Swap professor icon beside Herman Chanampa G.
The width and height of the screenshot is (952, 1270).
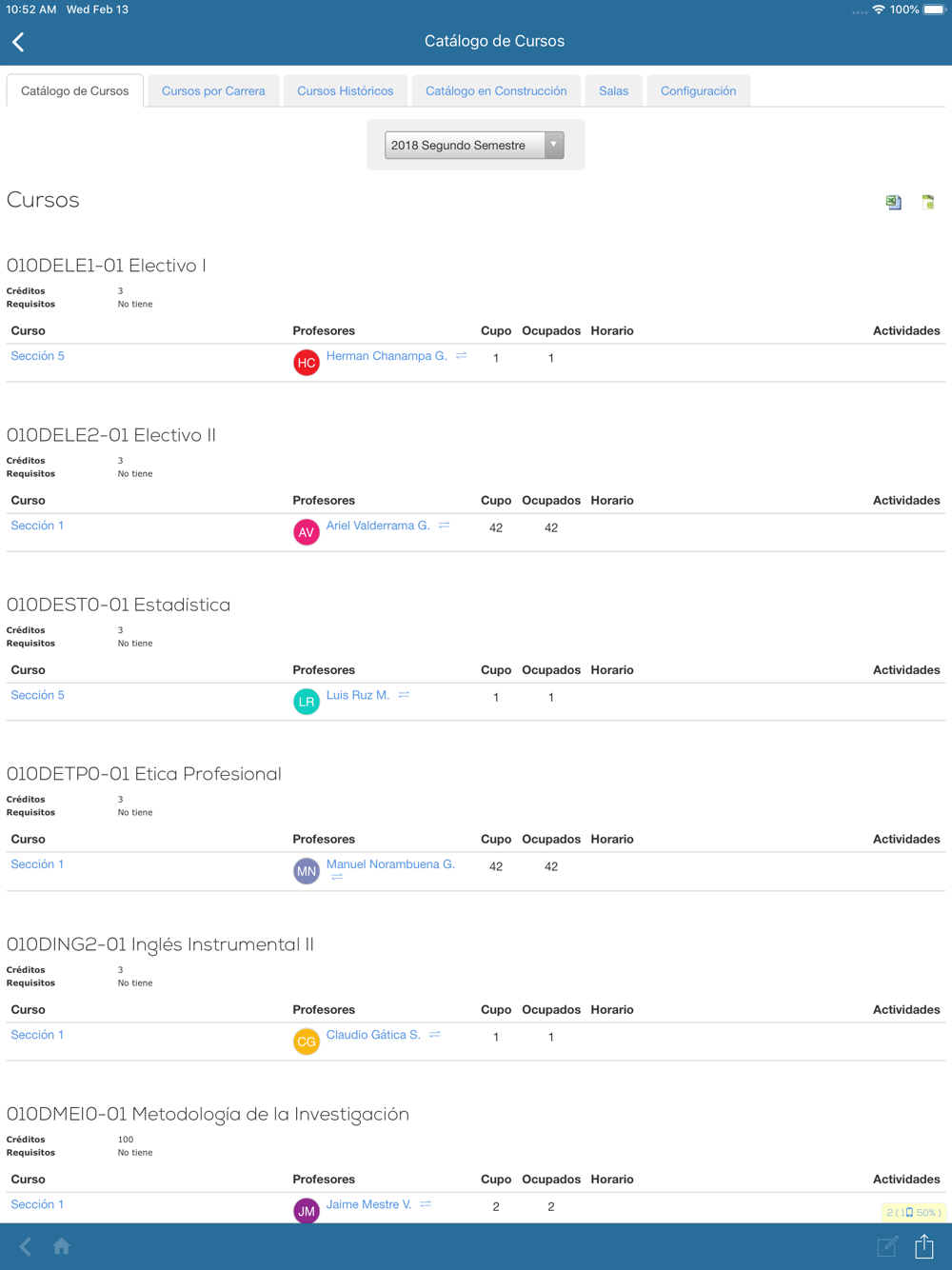pyautogui.click(x=462, y=356)
